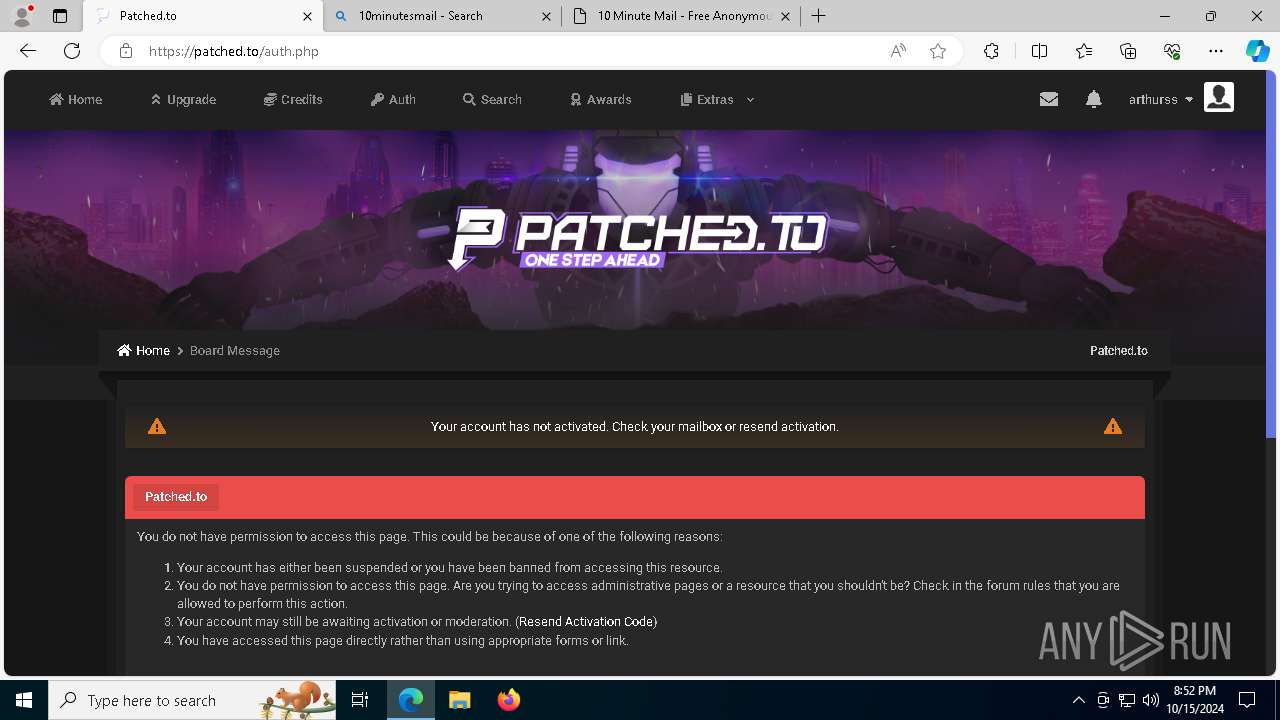Open private messages envelope icon

click(1048, 99)
